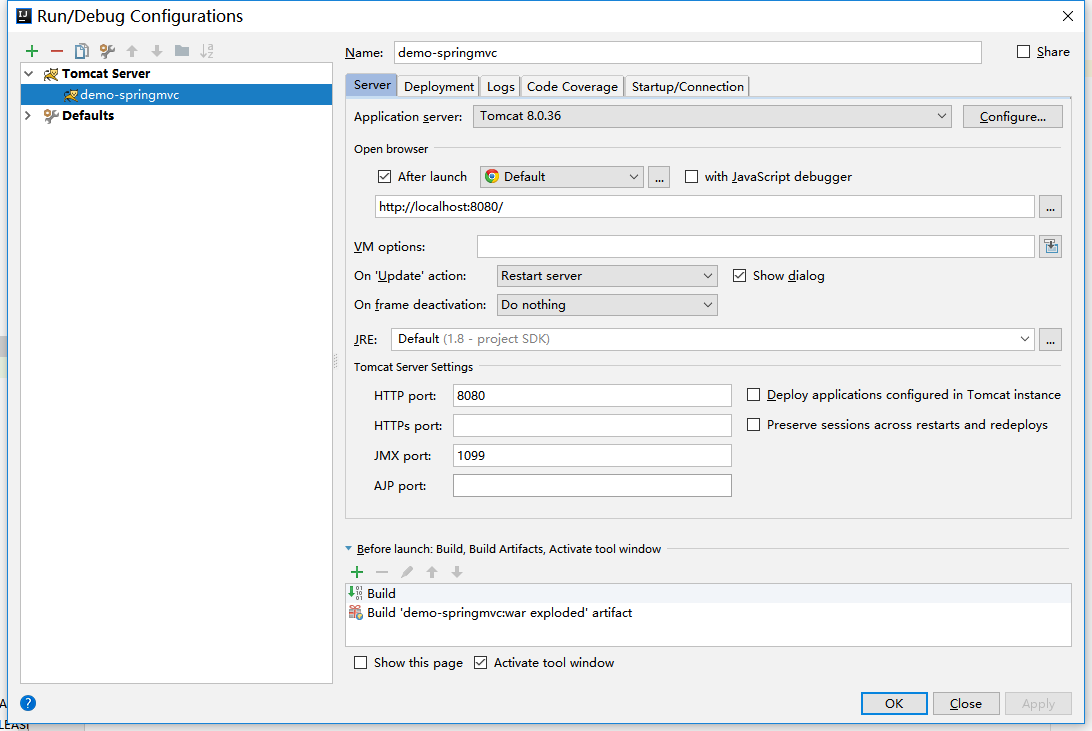Click the Tomcat Server cat icon in tree
The image size is (1092, 731).
pos(51,74)
